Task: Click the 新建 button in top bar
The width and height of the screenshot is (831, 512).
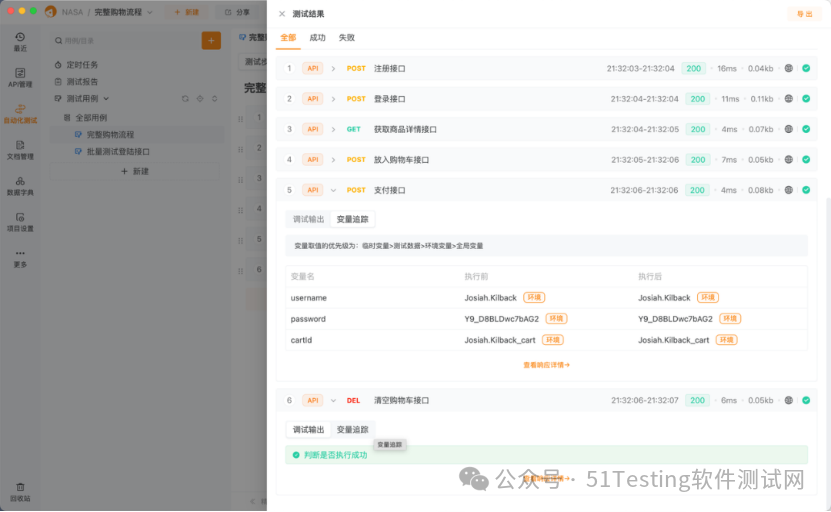Action: coord(187,12)
